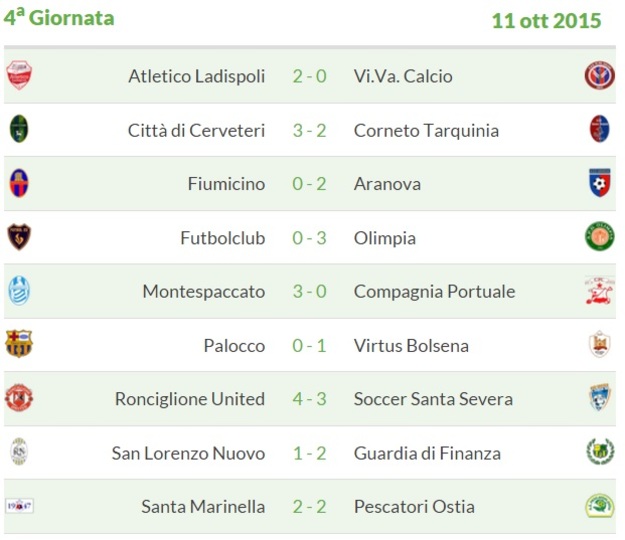This screenshot has height=540, width=625.
Task: Open the Olimpia green round logo
Action: coord(599,236)
